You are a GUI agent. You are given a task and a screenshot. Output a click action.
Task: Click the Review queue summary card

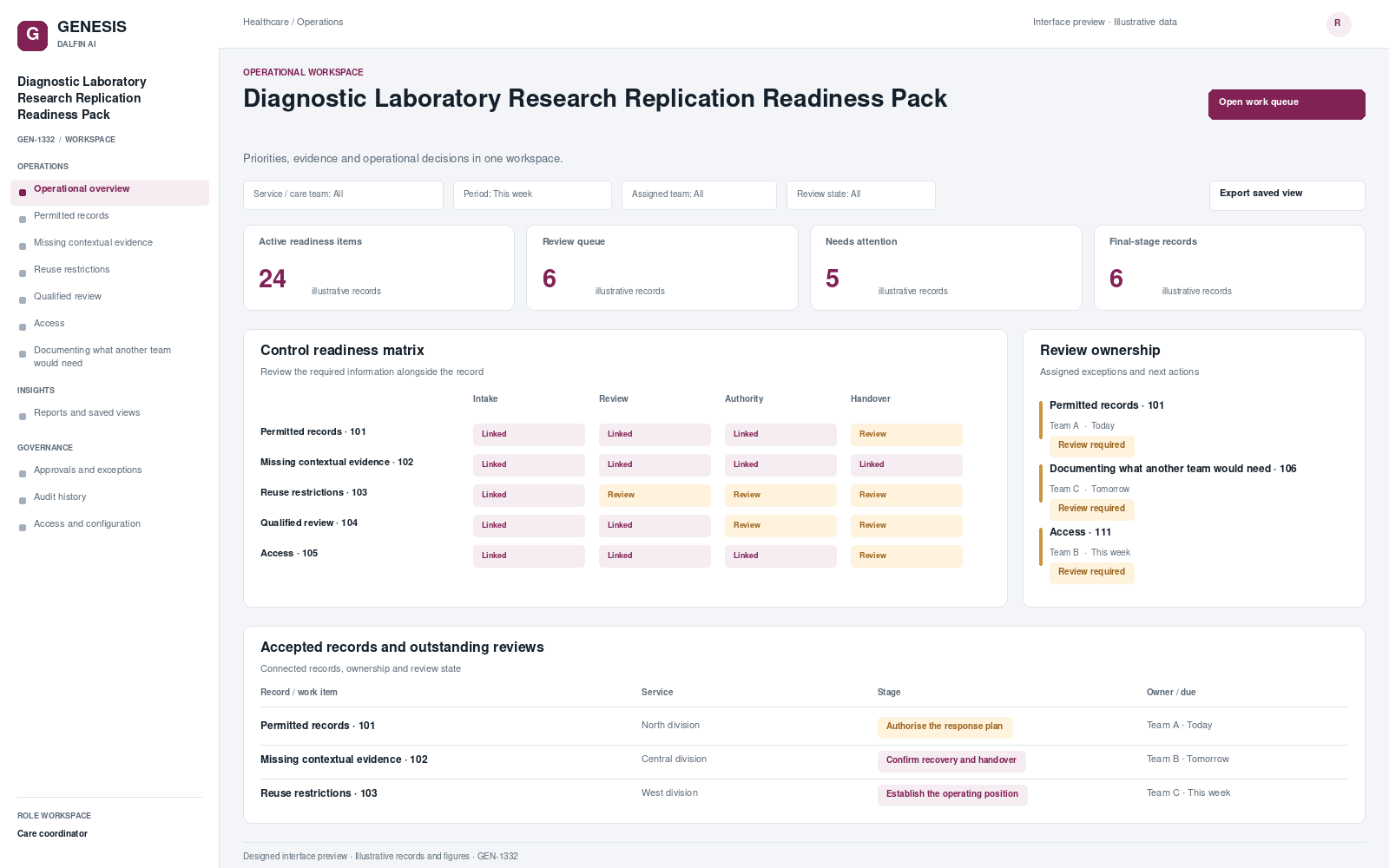662,267
